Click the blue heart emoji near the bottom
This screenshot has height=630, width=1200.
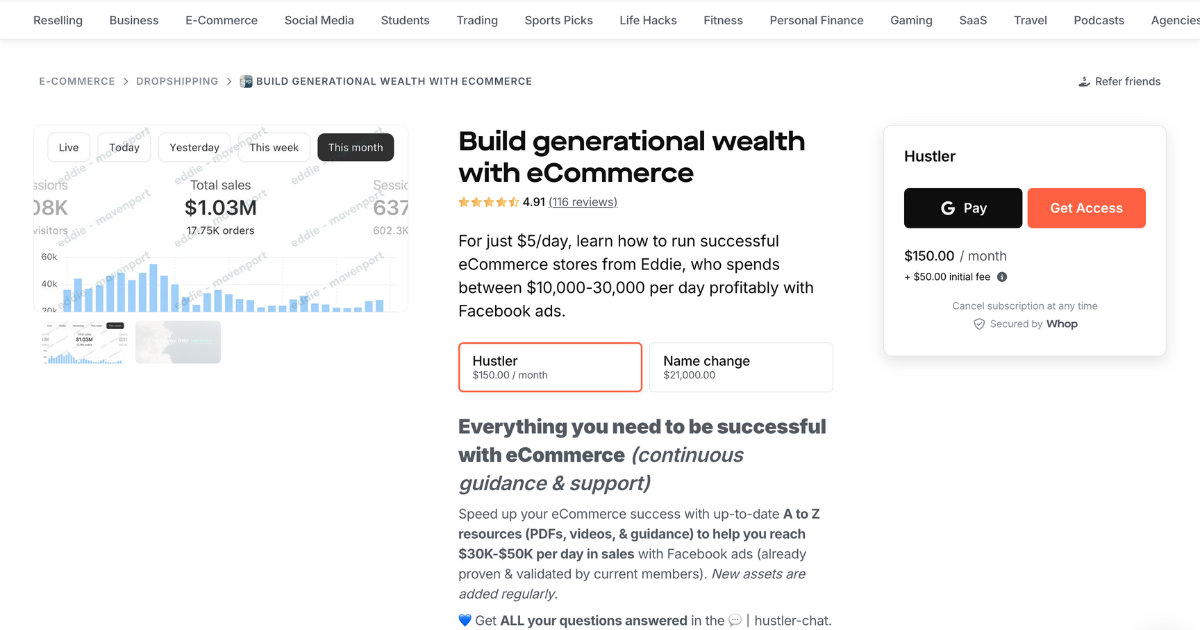464,619
